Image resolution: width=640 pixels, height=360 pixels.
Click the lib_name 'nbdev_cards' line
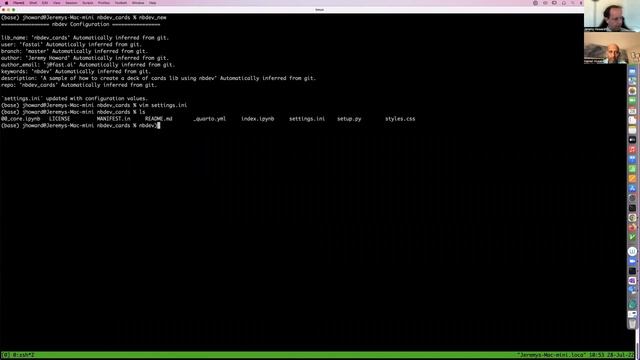click(84, 38)
